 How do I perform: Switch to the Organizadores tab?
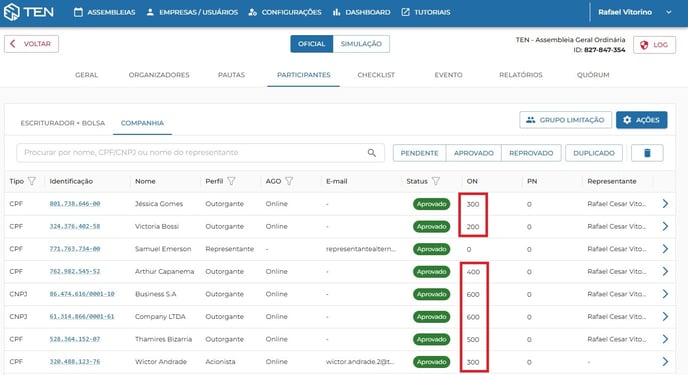click(x=159, y=75)
